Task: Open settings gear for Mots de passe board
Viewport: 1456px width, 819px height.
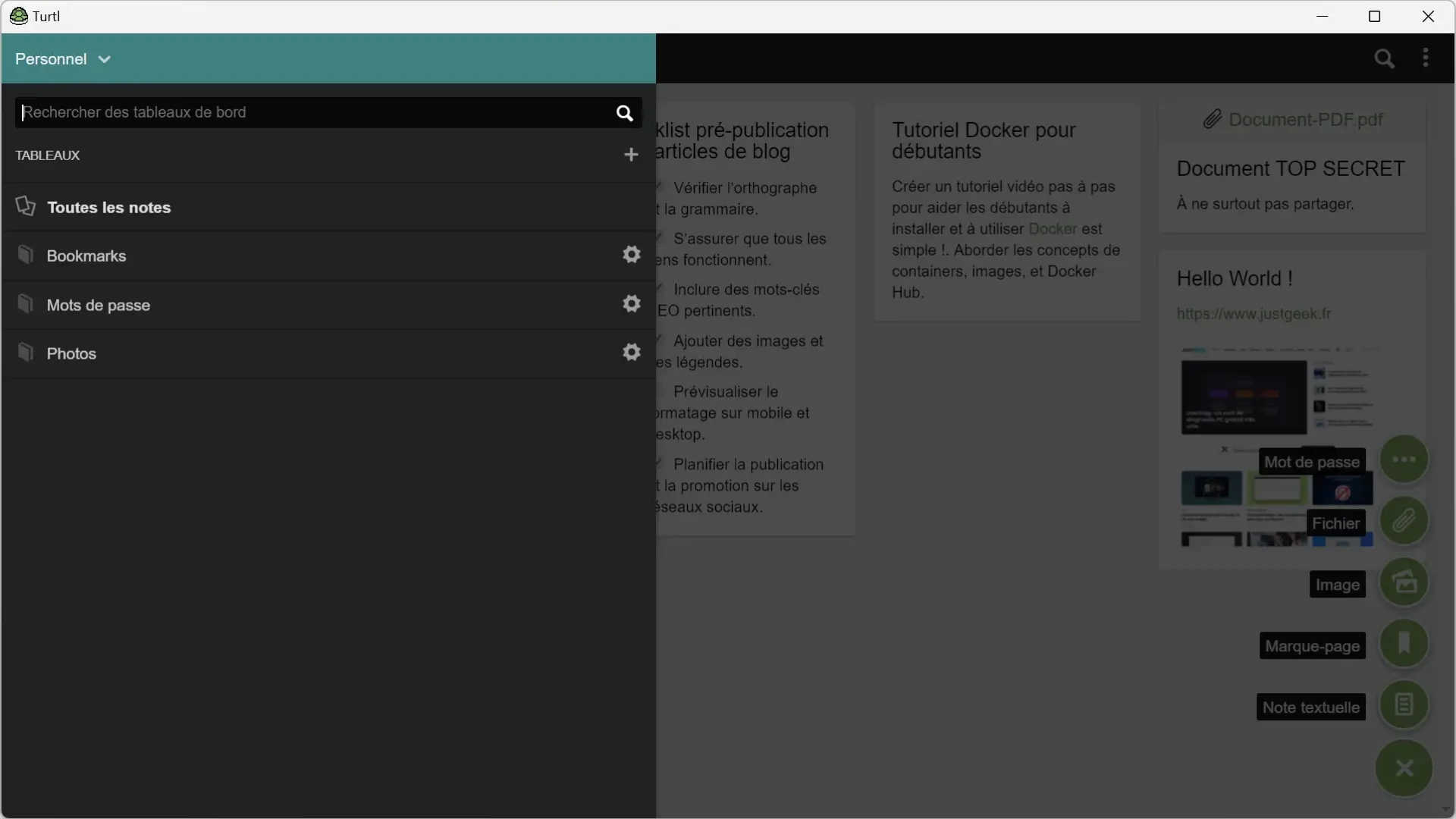Action: pos(632,304)
